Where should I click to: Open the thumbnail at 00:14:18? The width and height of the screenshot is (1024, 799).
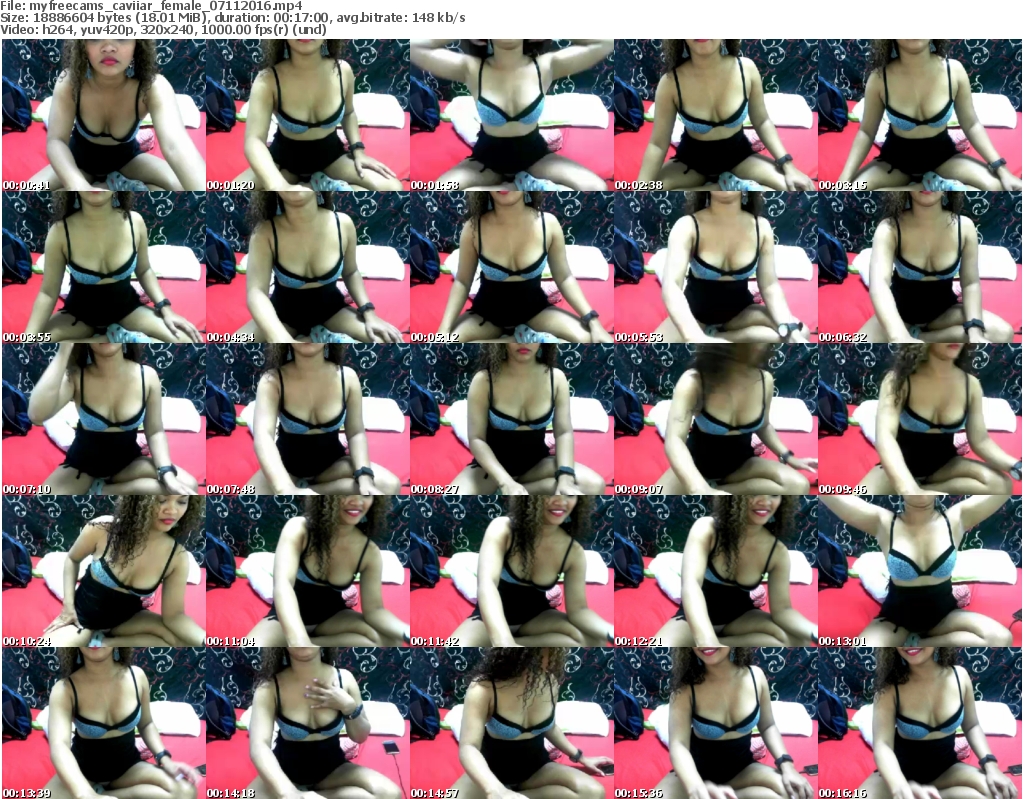coord(308,723)
